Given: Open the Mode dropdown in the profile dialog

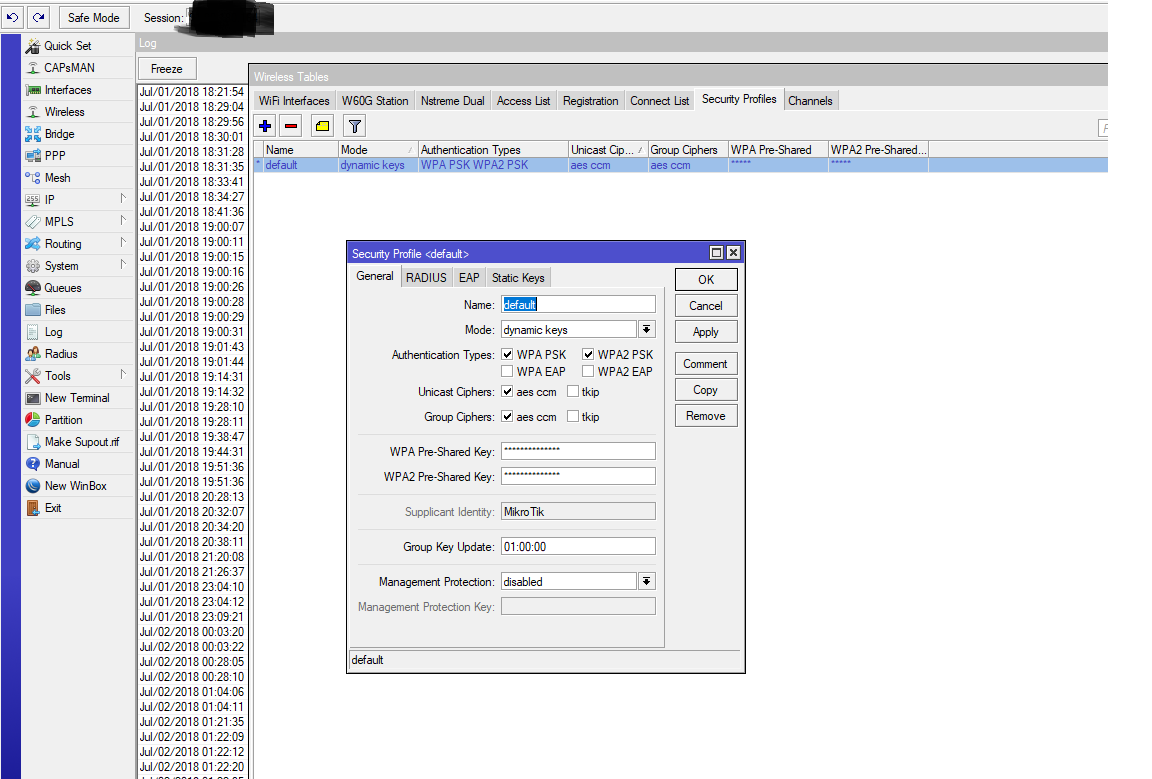Looking at the screenshot, I should 646,329.
